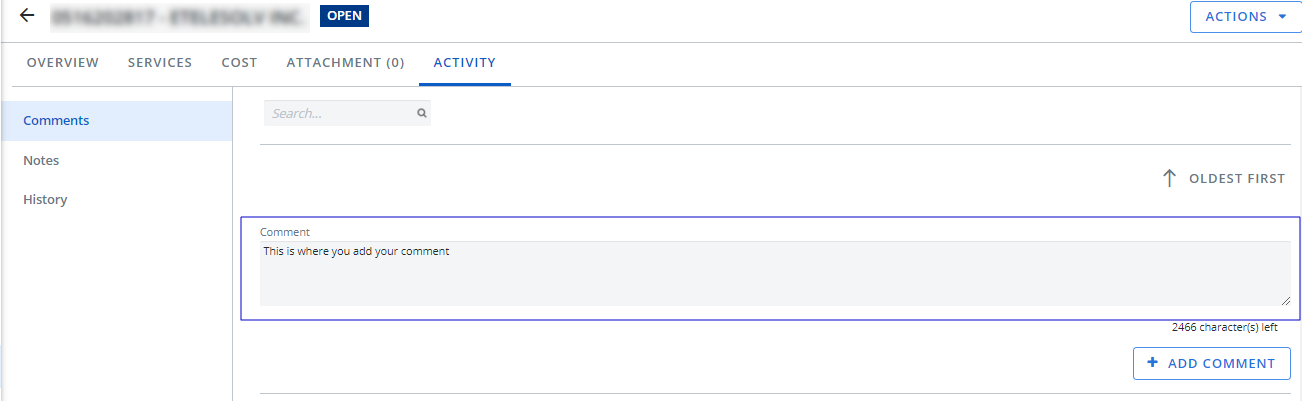Viewport: 1302px width, 401px height.
Task: Select Comments in the left sidebar
Action: coord(56,120)
